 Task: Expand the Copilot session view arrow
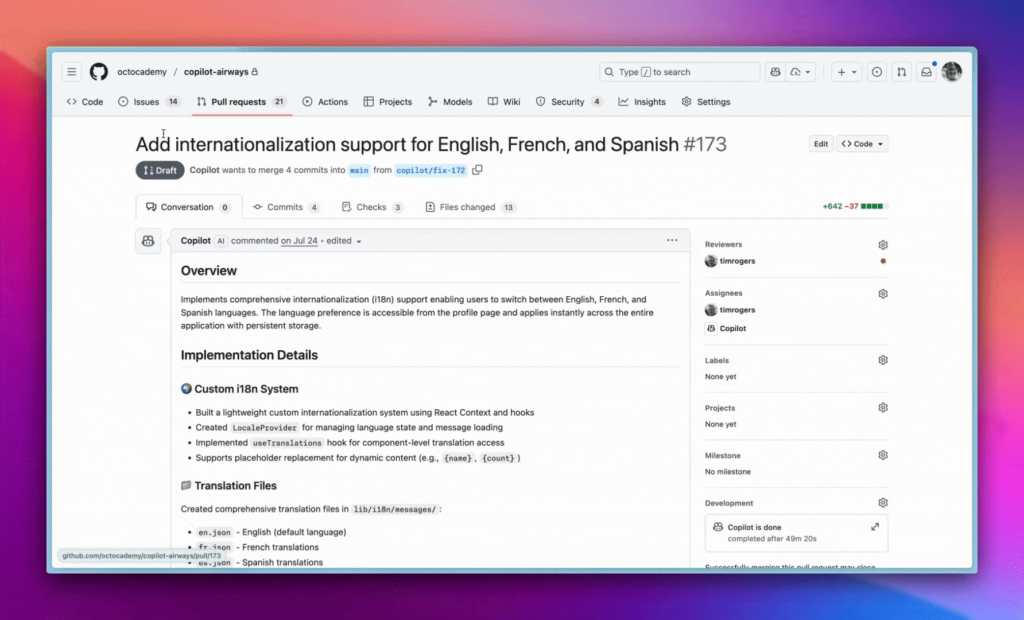click(874, 527)
